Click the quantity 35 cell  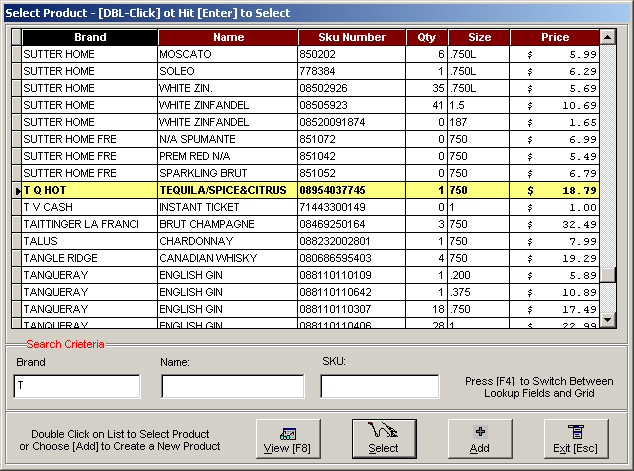[427, 88]
